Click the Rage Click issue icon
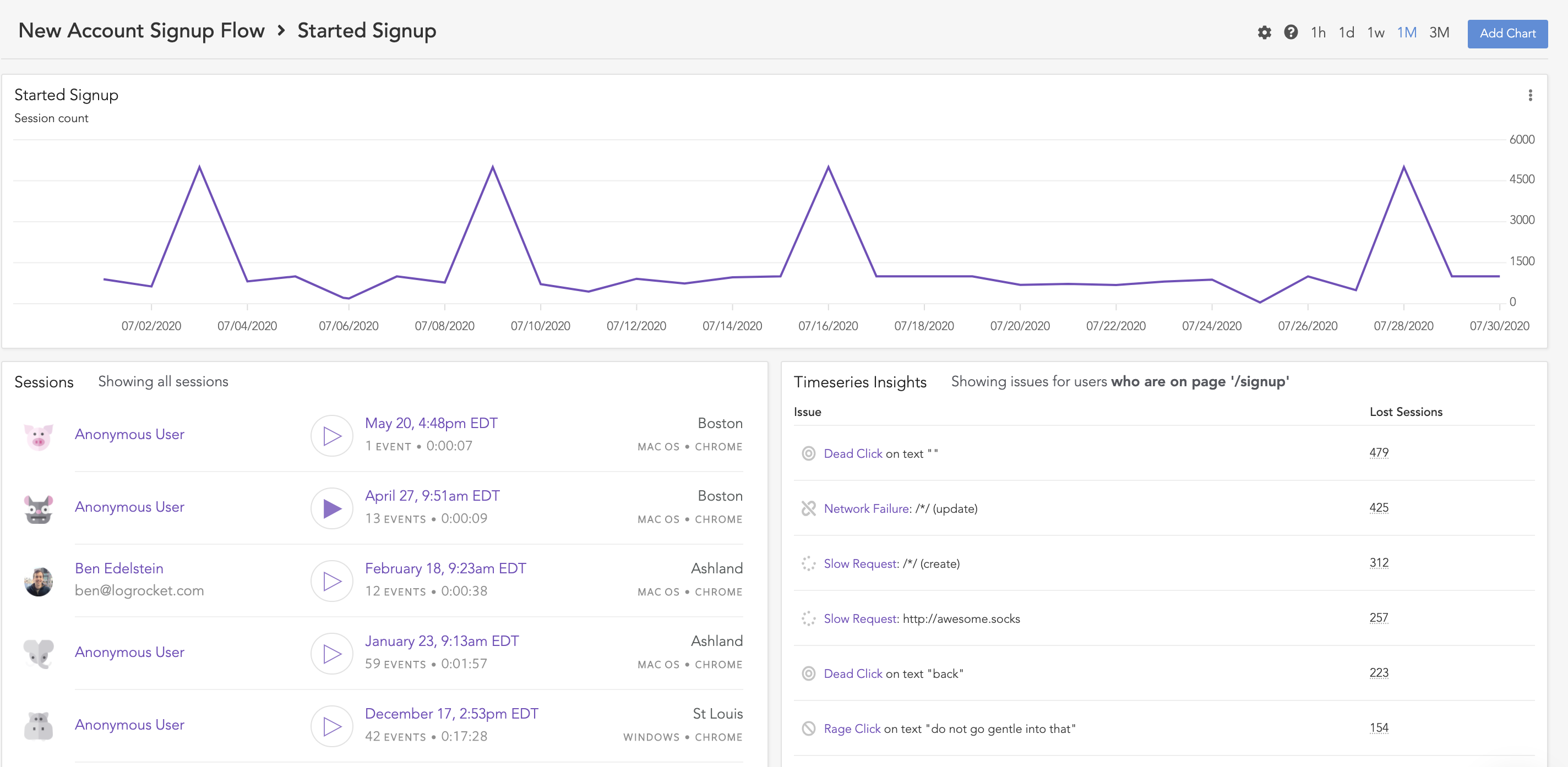The image size is (1568, 767). pos(808,728)
